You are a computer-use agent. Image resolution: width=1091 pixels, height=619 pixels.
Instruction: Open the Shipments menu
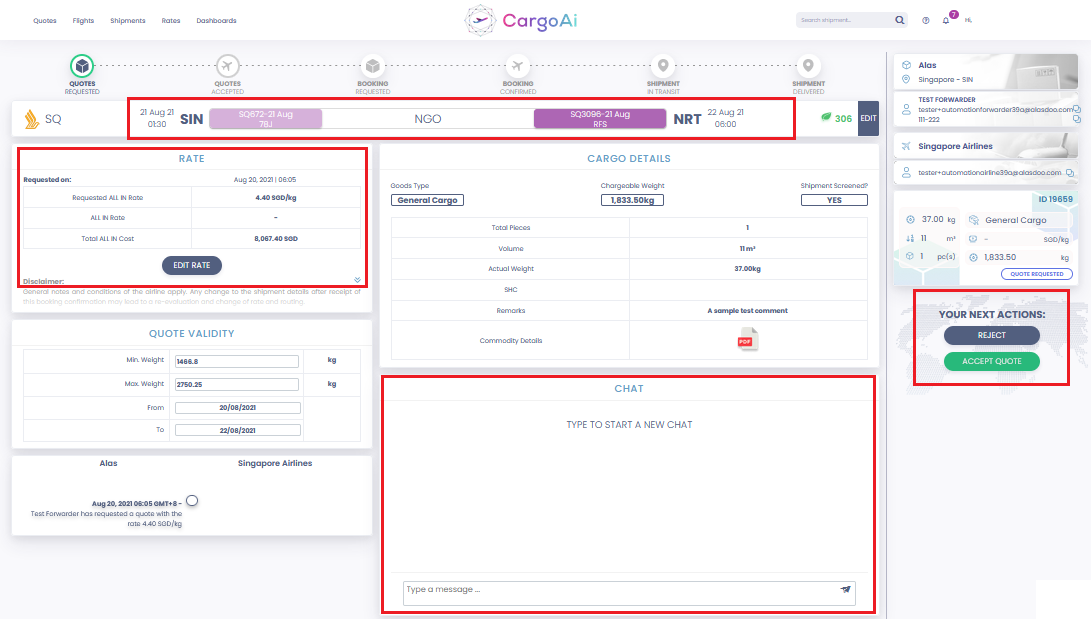pos(127,21)
